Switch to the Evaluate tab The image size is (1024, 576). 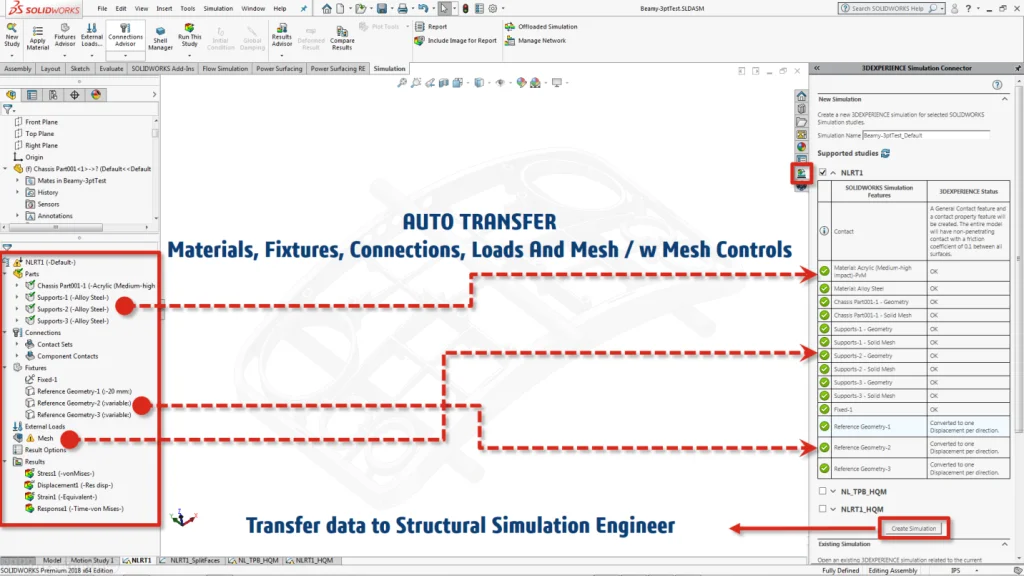coord(111,69)
